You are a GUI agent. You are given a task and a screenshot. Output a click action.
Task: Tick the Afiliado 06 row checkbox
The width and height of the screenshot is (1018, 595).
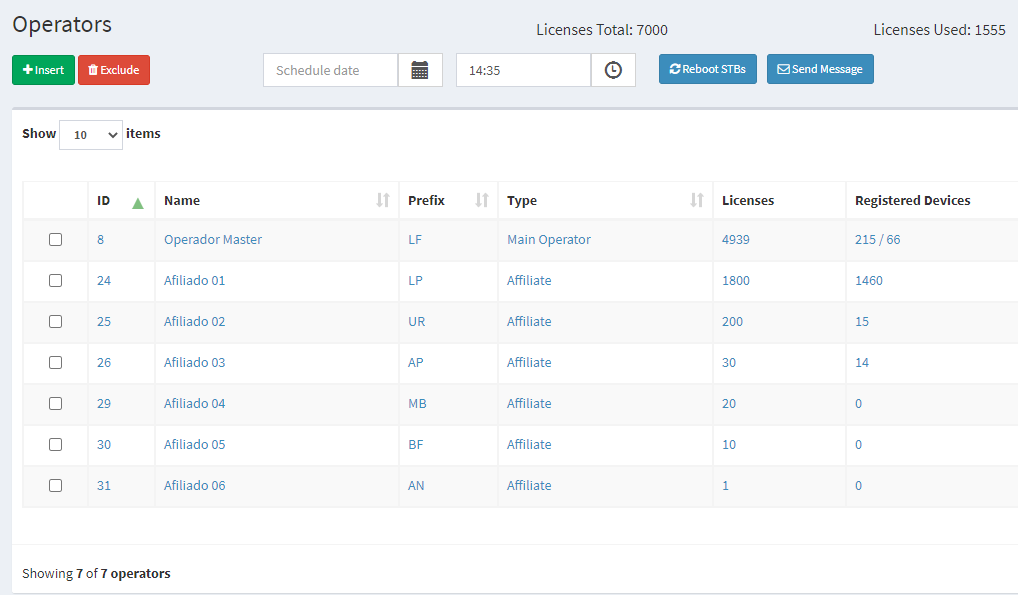click(55, 486)
